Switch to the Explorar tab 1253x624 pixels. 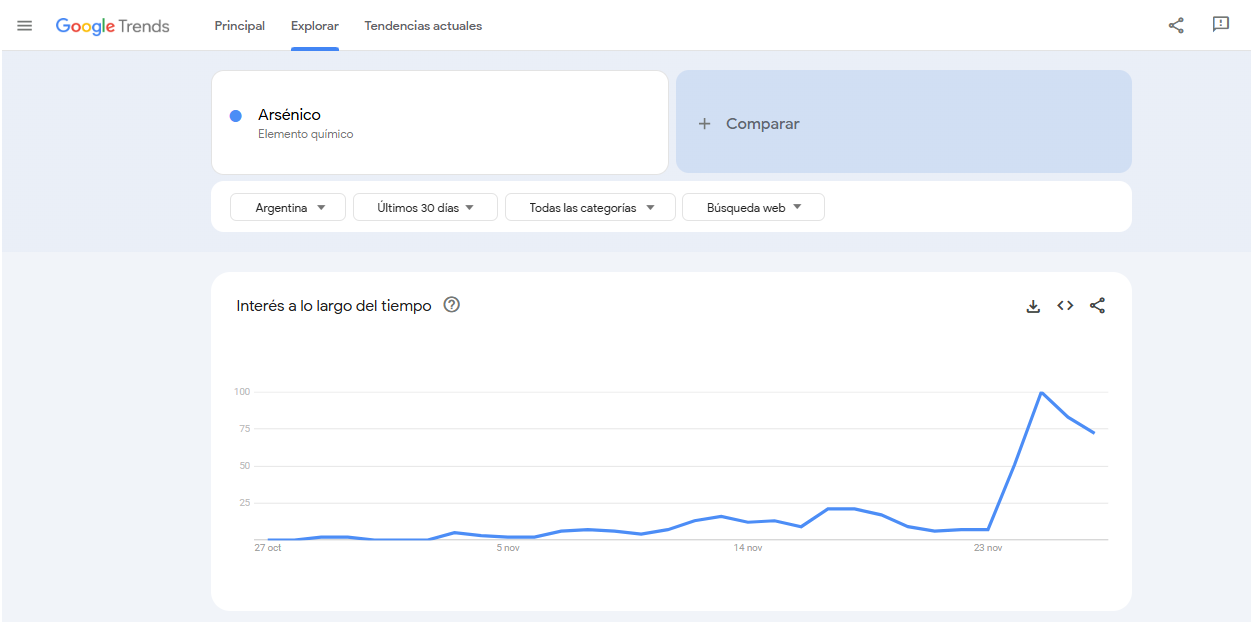315,26
